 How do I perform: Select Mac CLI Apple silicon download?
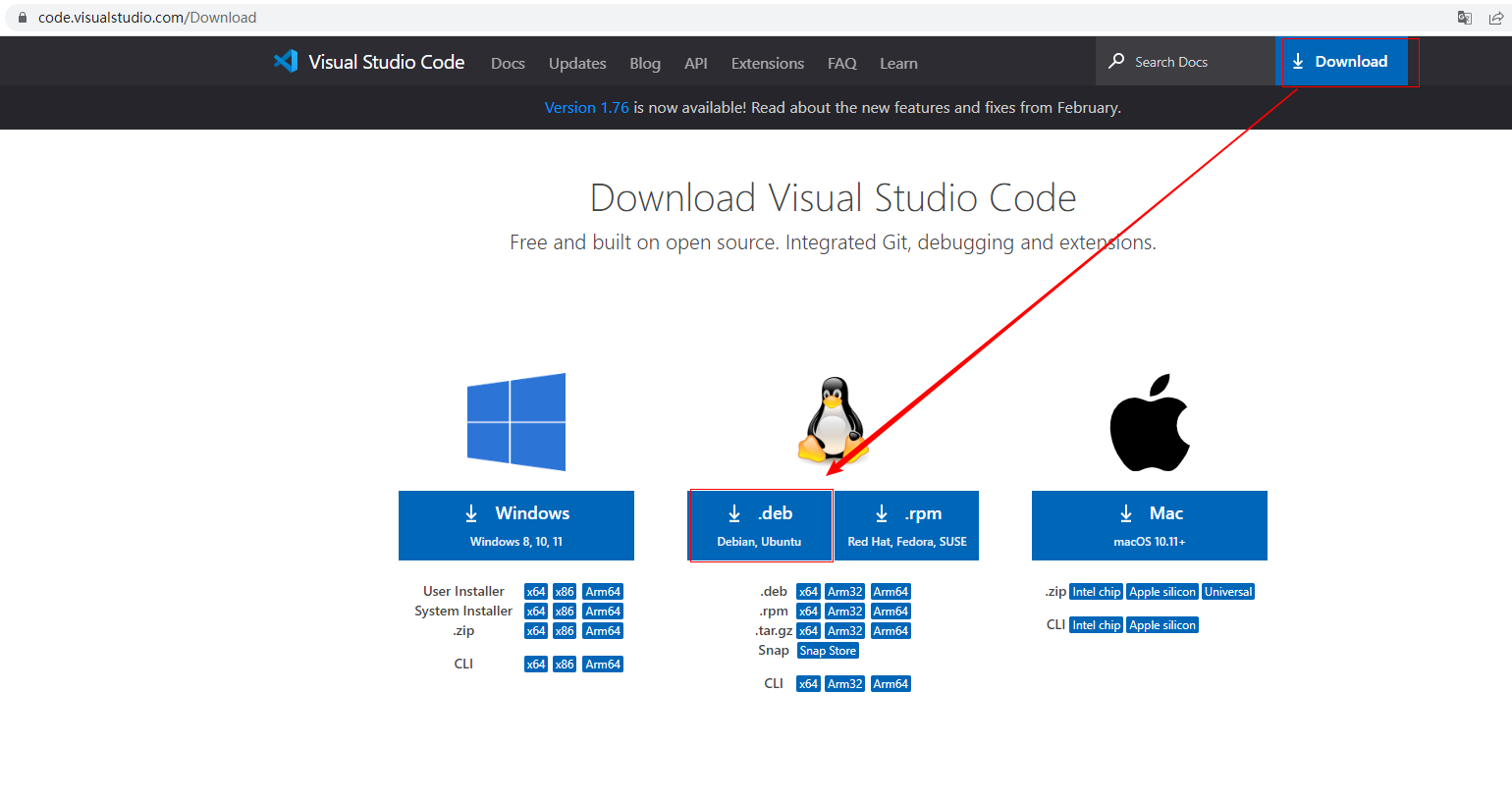[x=1162, y=625]
